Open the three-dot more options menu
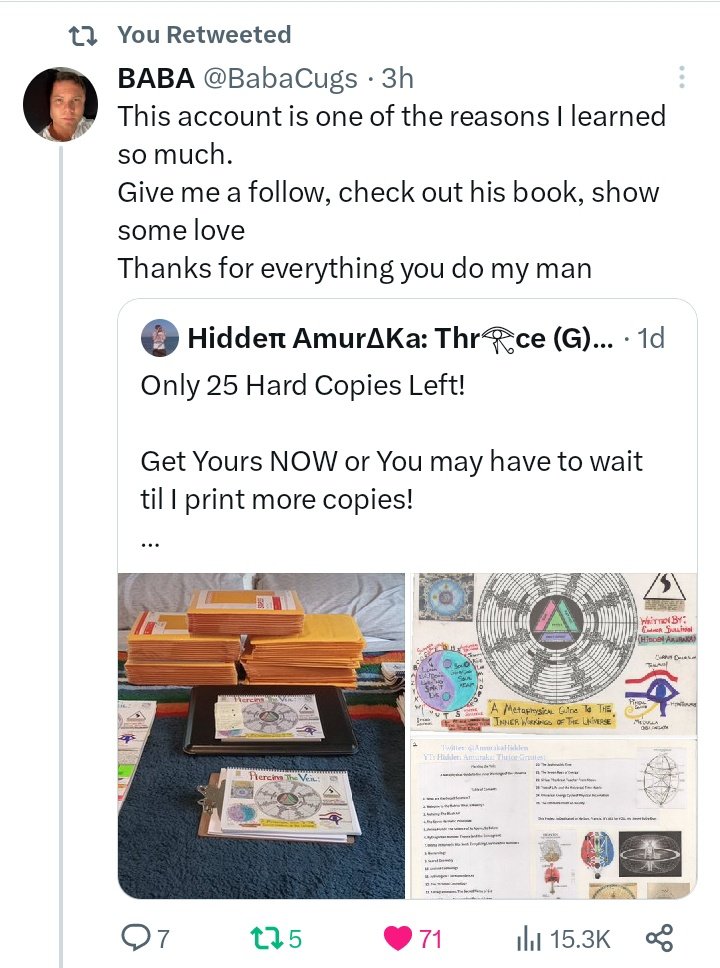This screenshot has width=720, height=968. point(682,77)
